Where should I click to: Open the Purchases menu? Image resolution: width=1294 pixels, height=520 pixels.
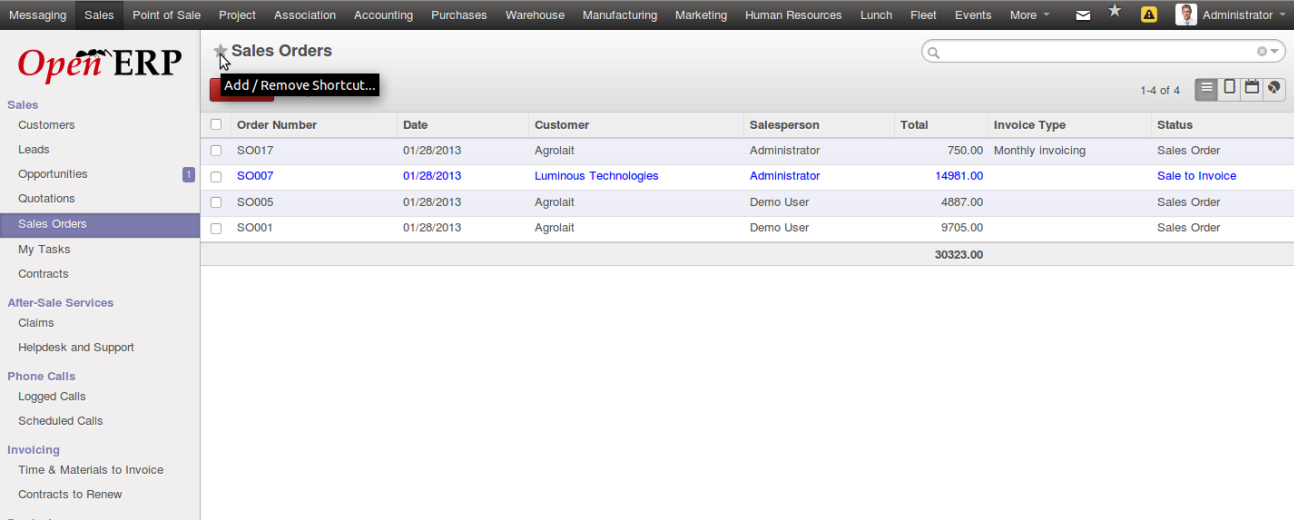point(459,15)
